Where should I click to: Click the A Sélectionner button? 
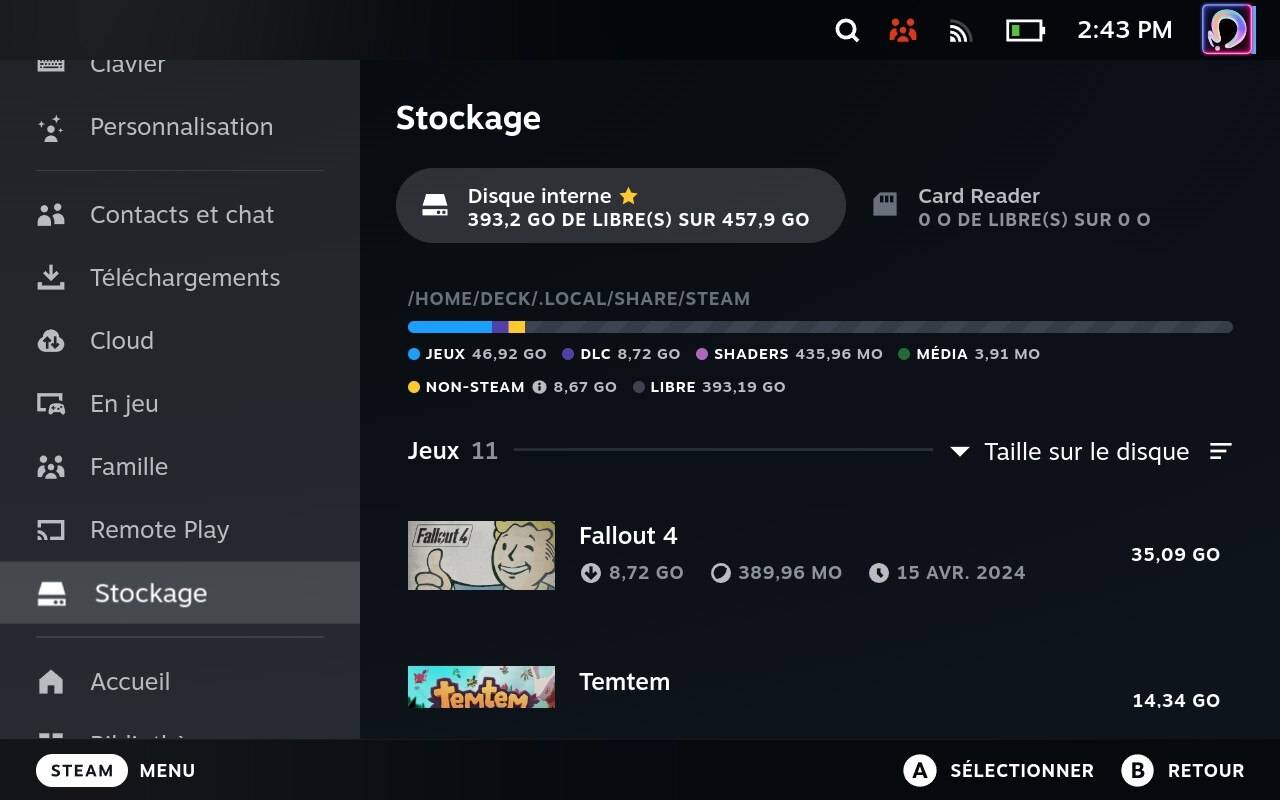click(998, 770)
